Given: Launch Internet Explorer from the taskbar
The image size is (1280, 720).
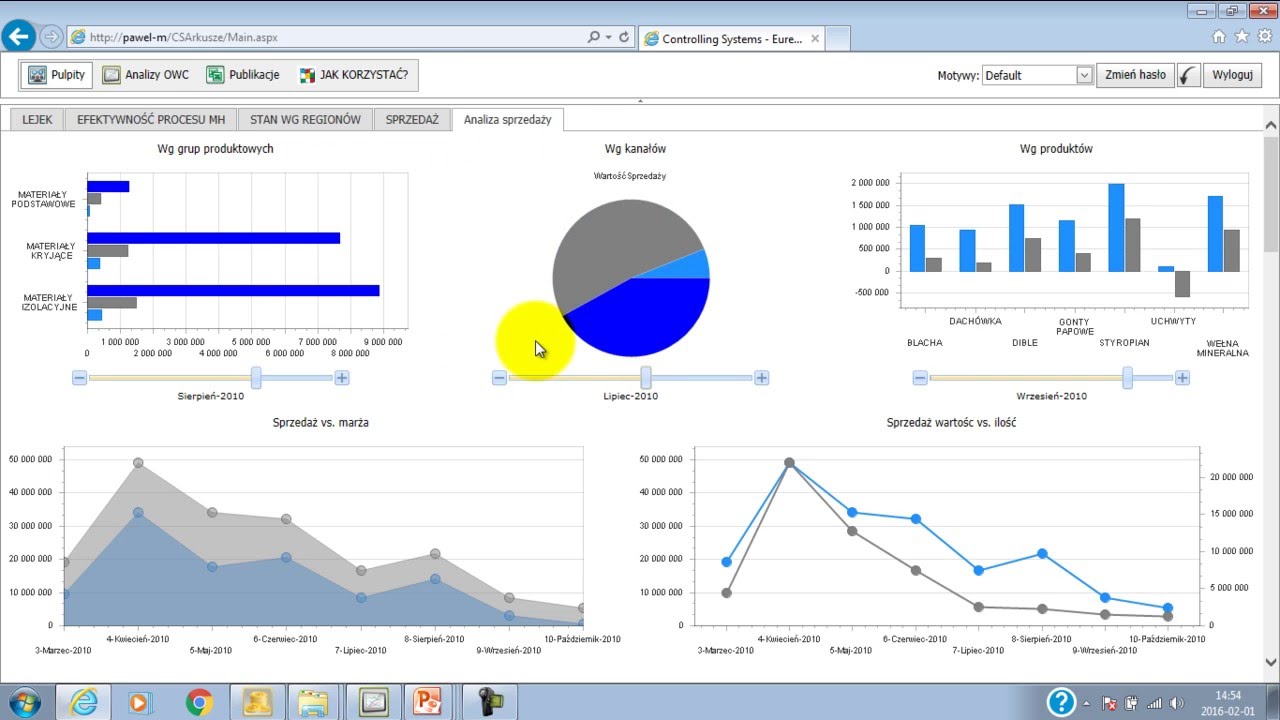Looking at the screenshot, I should click(x=83, y=702).
